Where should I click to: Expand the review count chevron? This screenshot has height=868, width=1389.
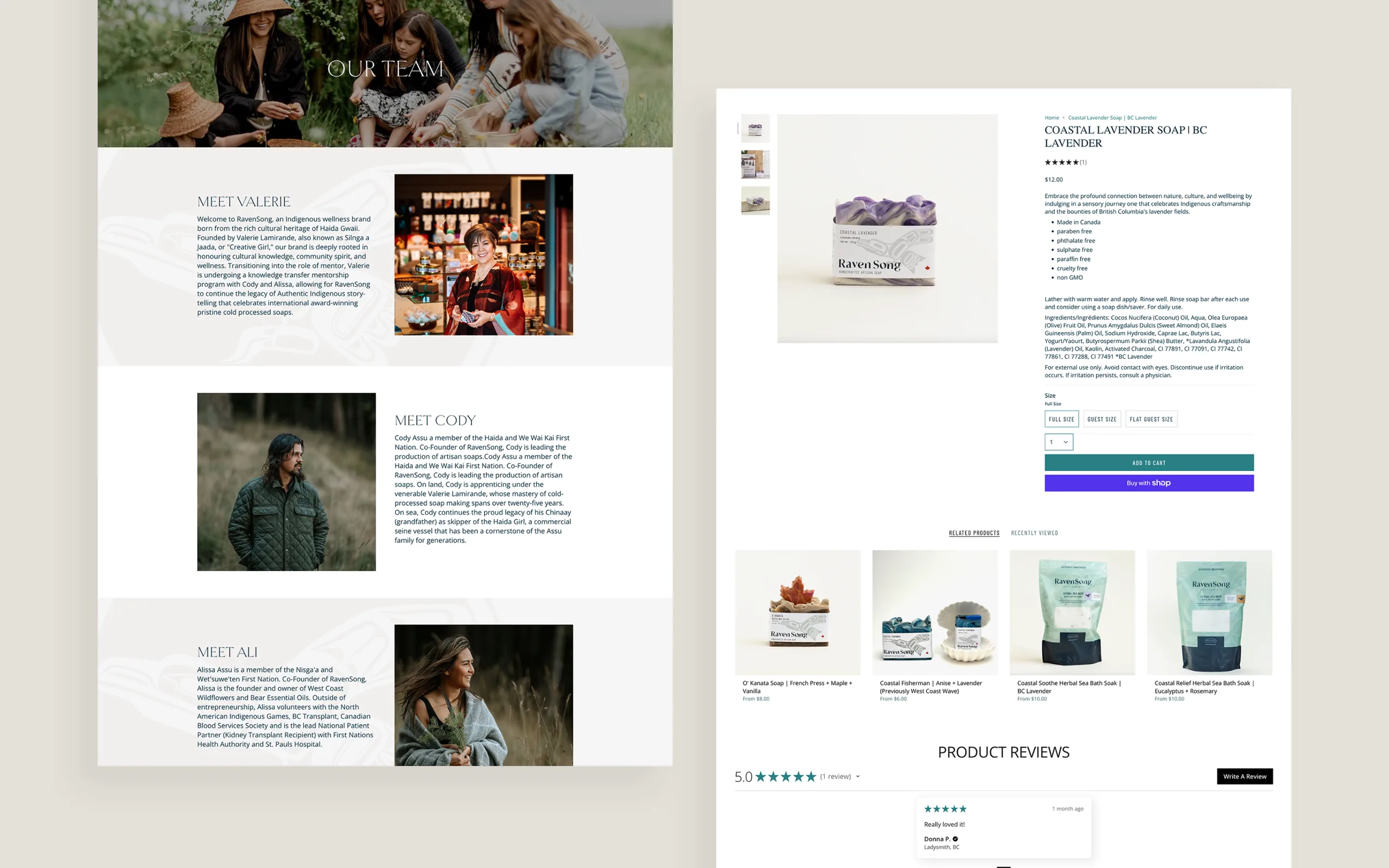(x=858, y=777)
